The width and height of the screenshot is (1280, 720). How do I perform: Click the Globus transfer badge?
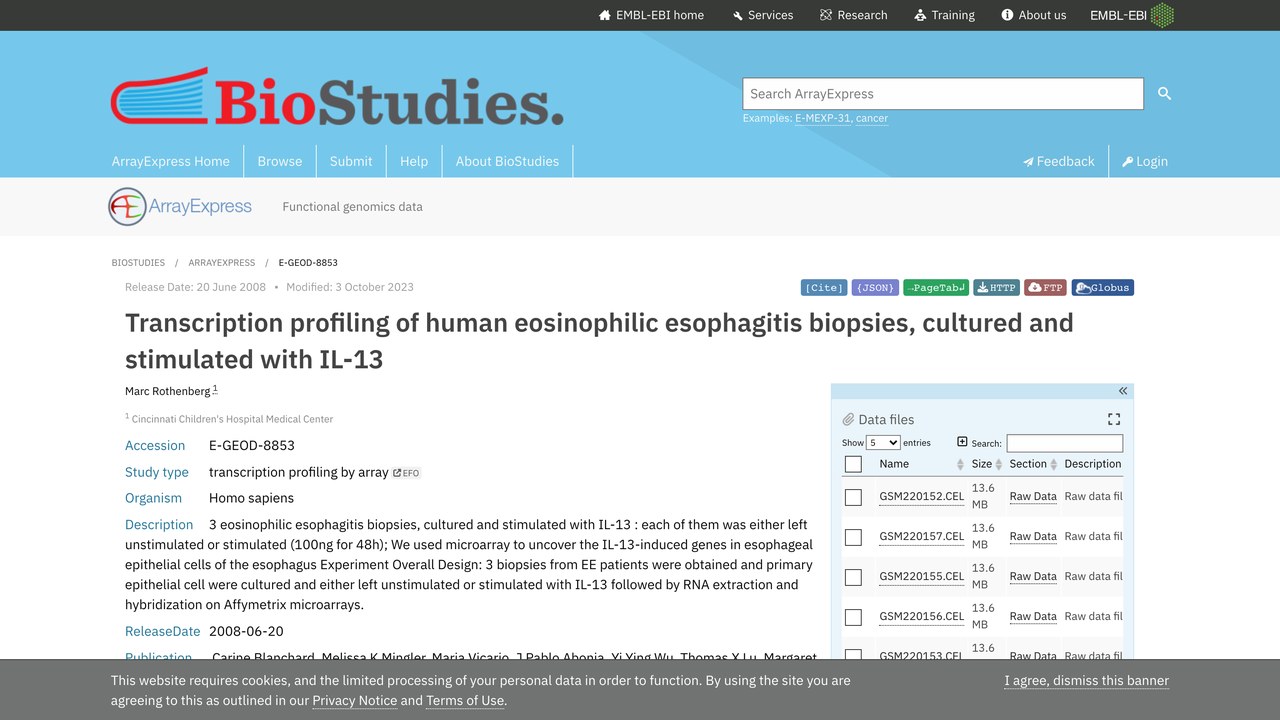coord(1103,288)
